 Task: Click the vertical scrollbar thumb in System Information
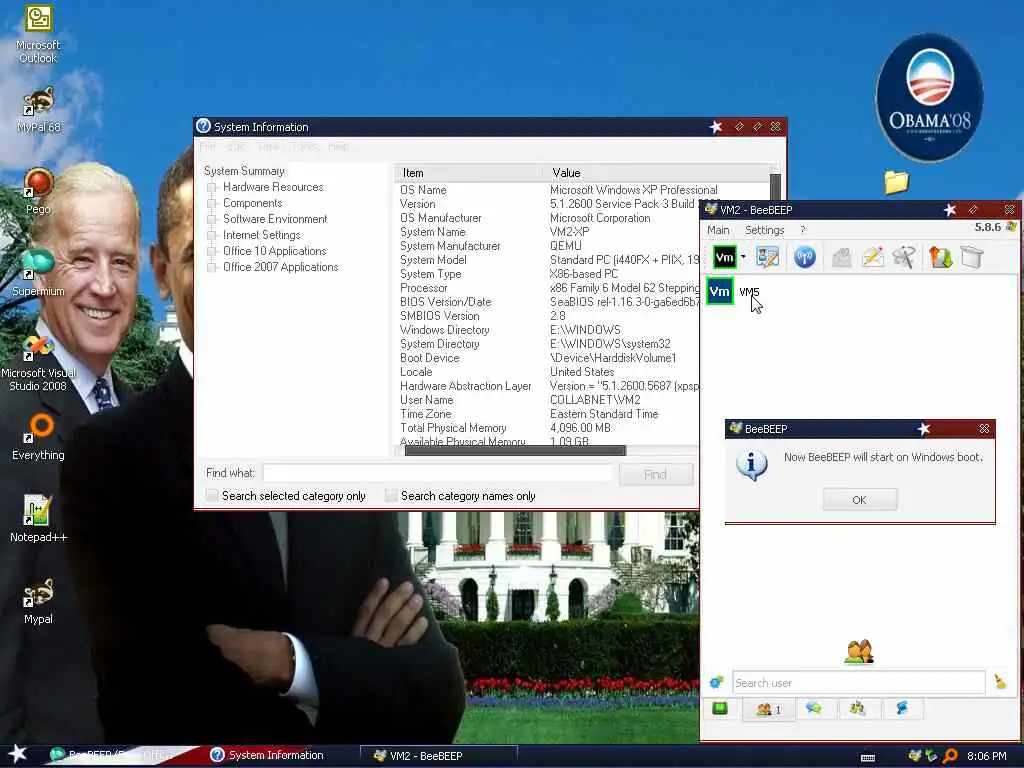[775, 187]
